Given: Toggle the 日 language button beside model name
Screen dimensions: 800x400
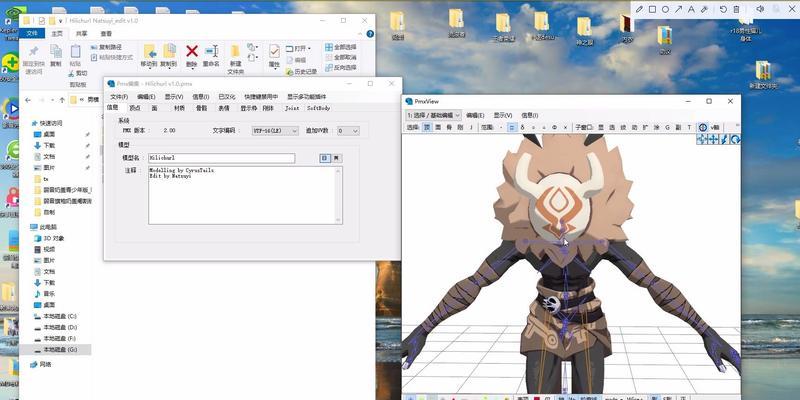Looking at the screenshot, I should point(325,158).
